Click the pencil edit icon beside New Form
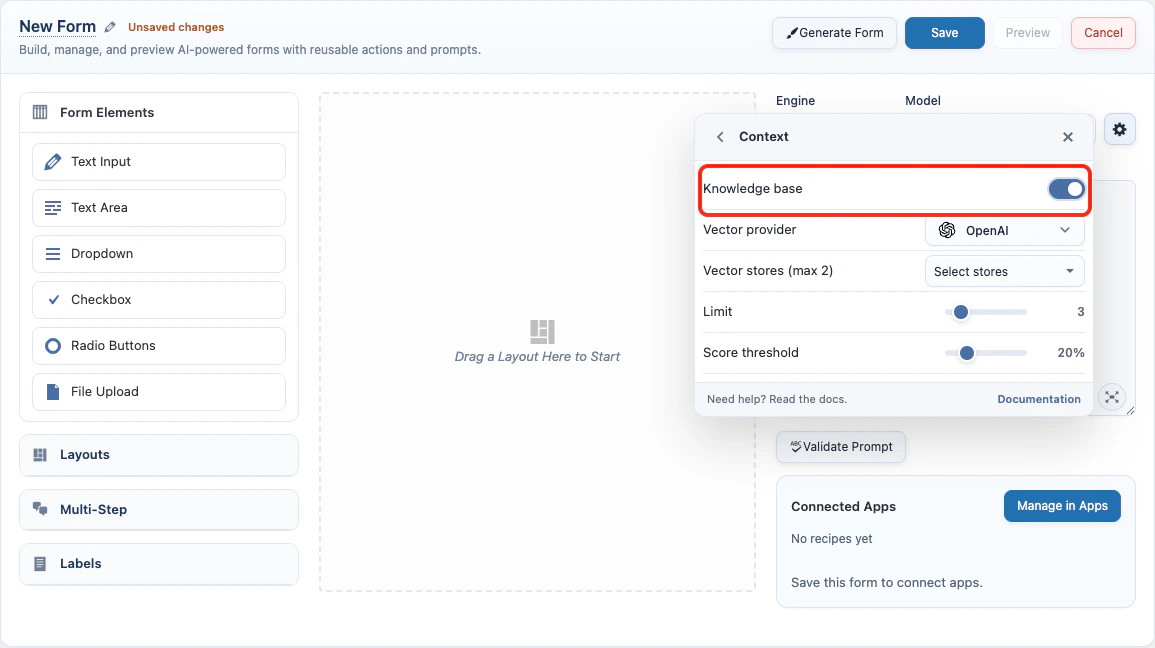1155x648 pixels. coord(110,26)
